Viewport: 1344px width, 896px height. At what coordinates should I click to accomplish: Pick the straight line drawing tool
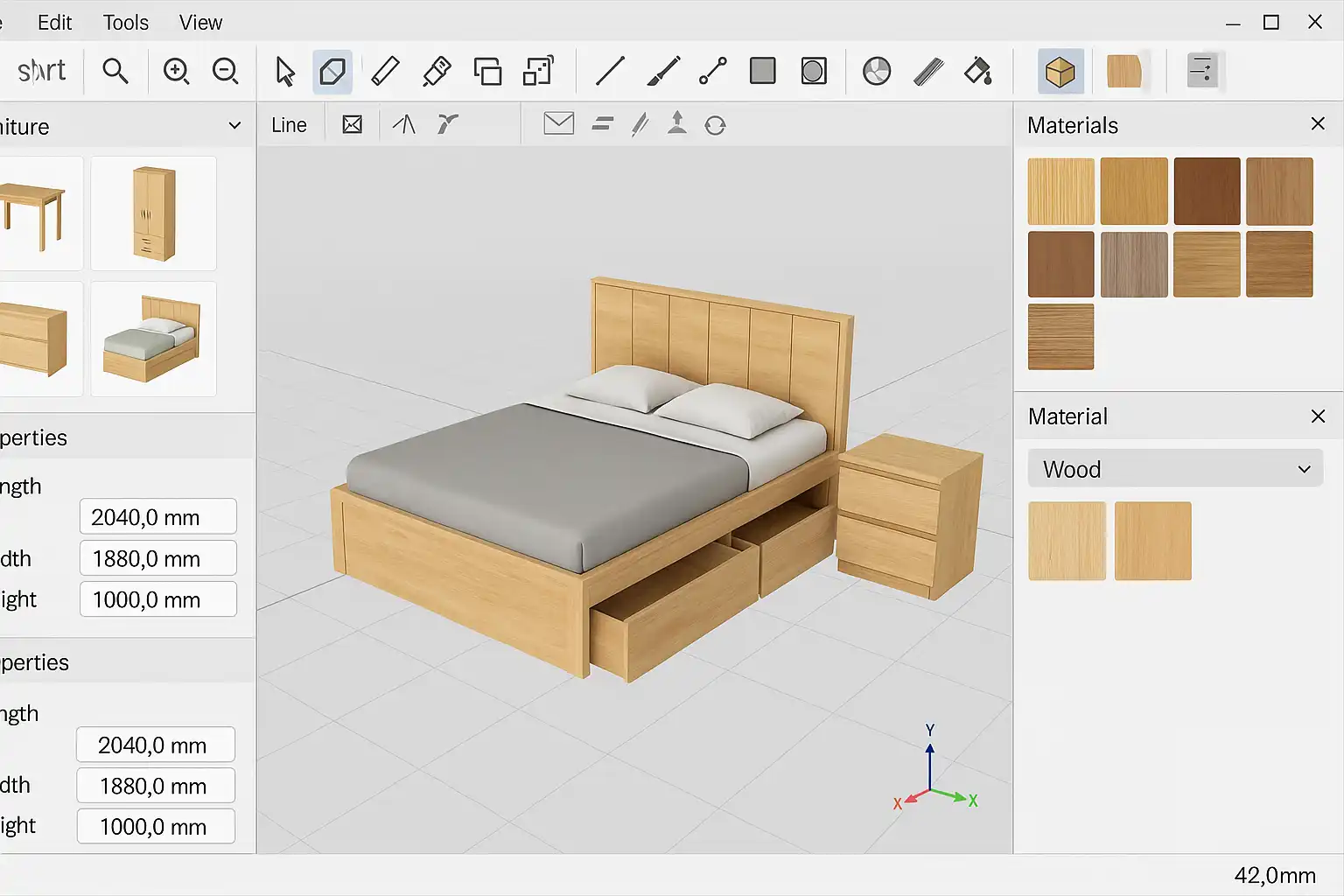(x=610, y=71)
